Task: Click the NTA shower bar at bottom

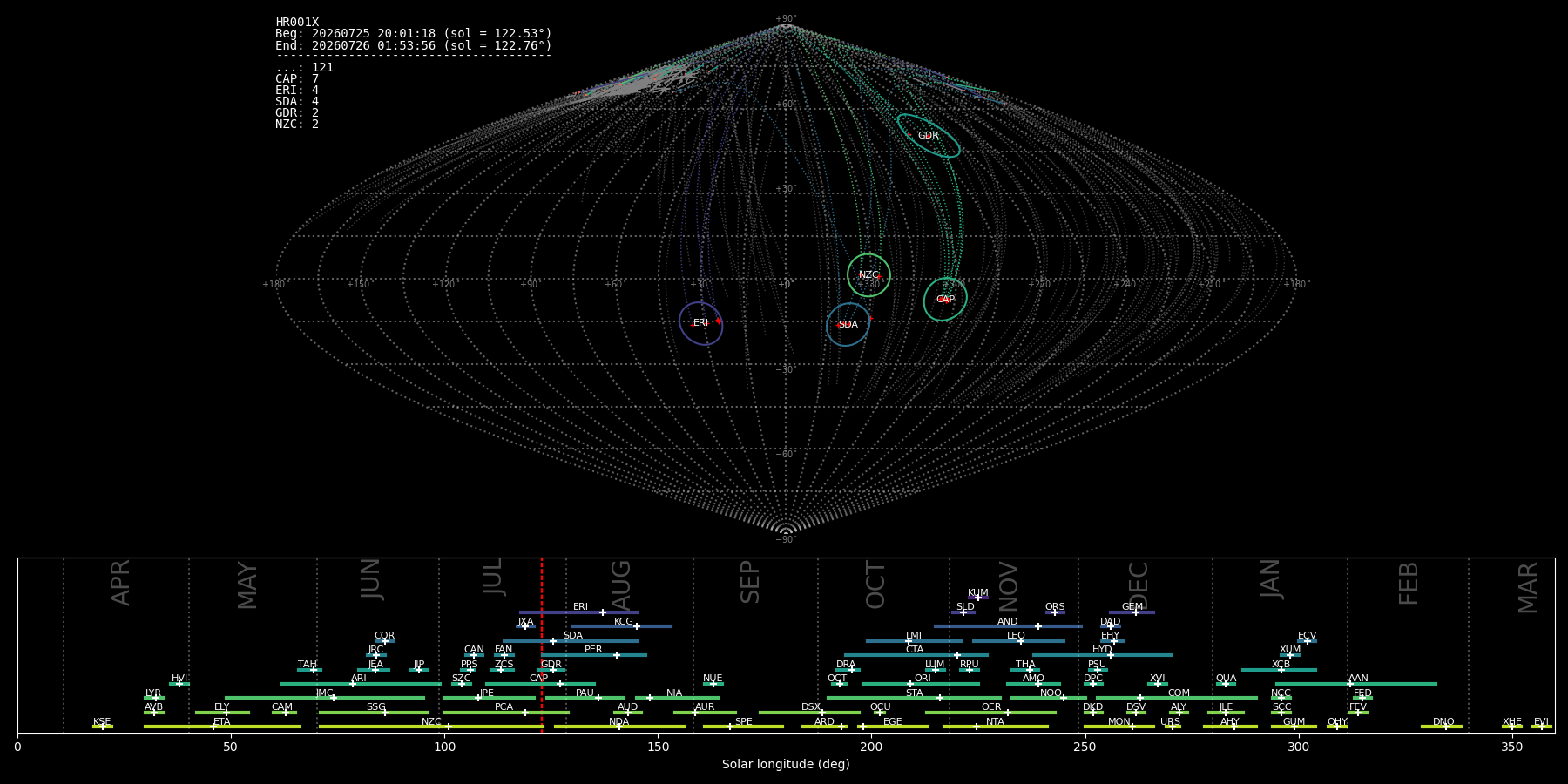Action: tap(996, 727)
